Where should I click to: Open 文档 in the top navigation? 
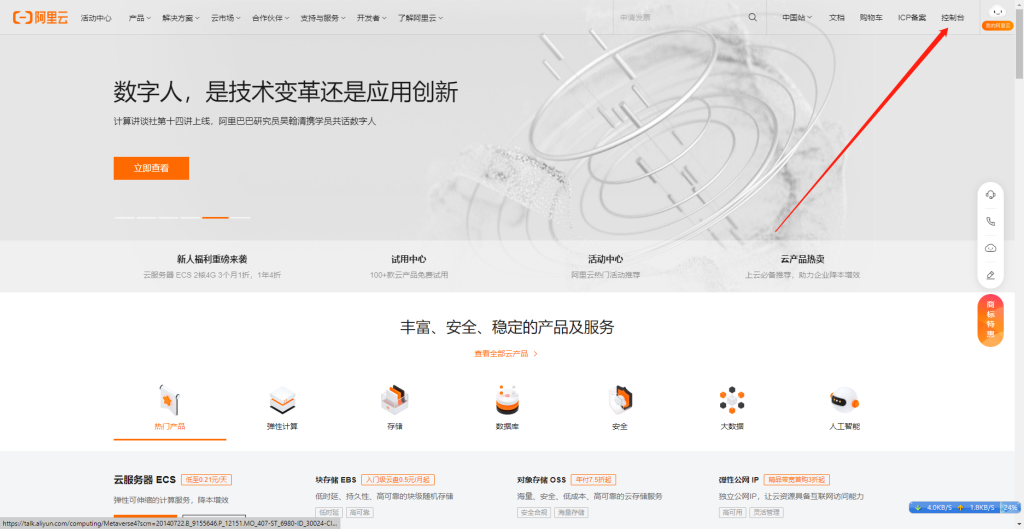(837, 18)
